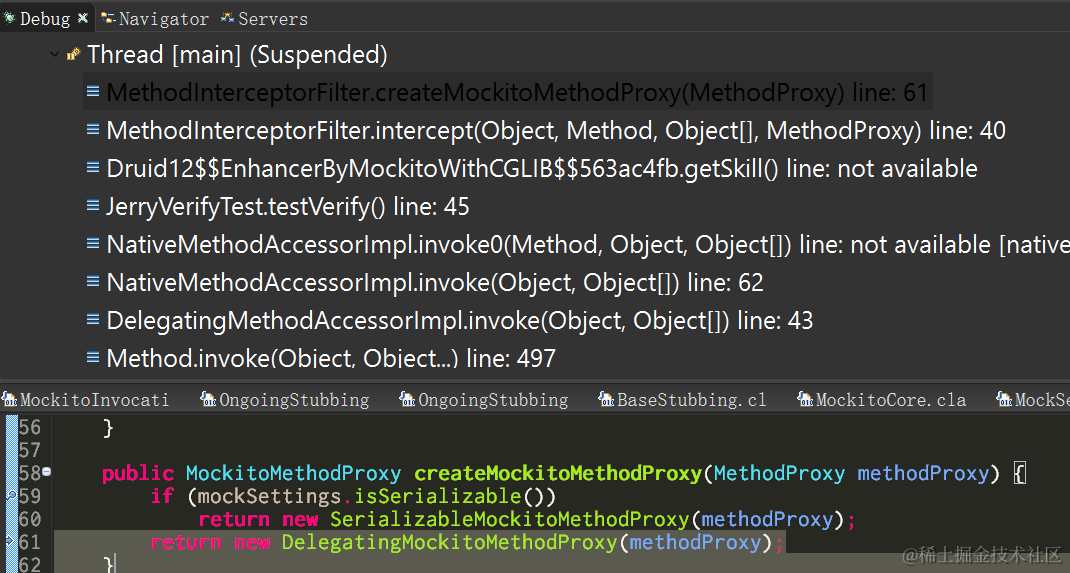Click stack frame icon beside MethodInterceptorFilter.intercept
This screenshot has width=1070, height=573.
(93, 130)
